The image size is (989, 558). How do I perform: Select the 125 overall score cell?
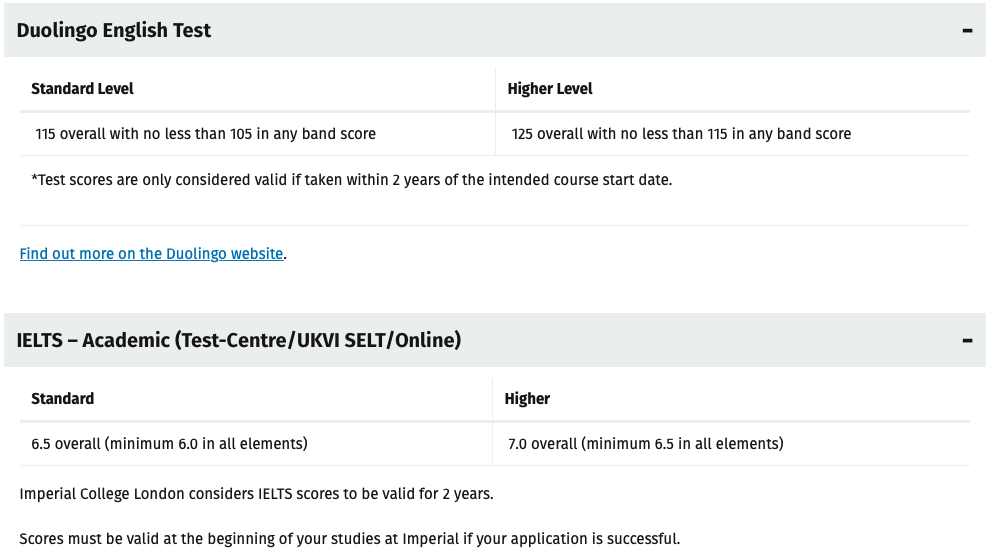[681, 134]
